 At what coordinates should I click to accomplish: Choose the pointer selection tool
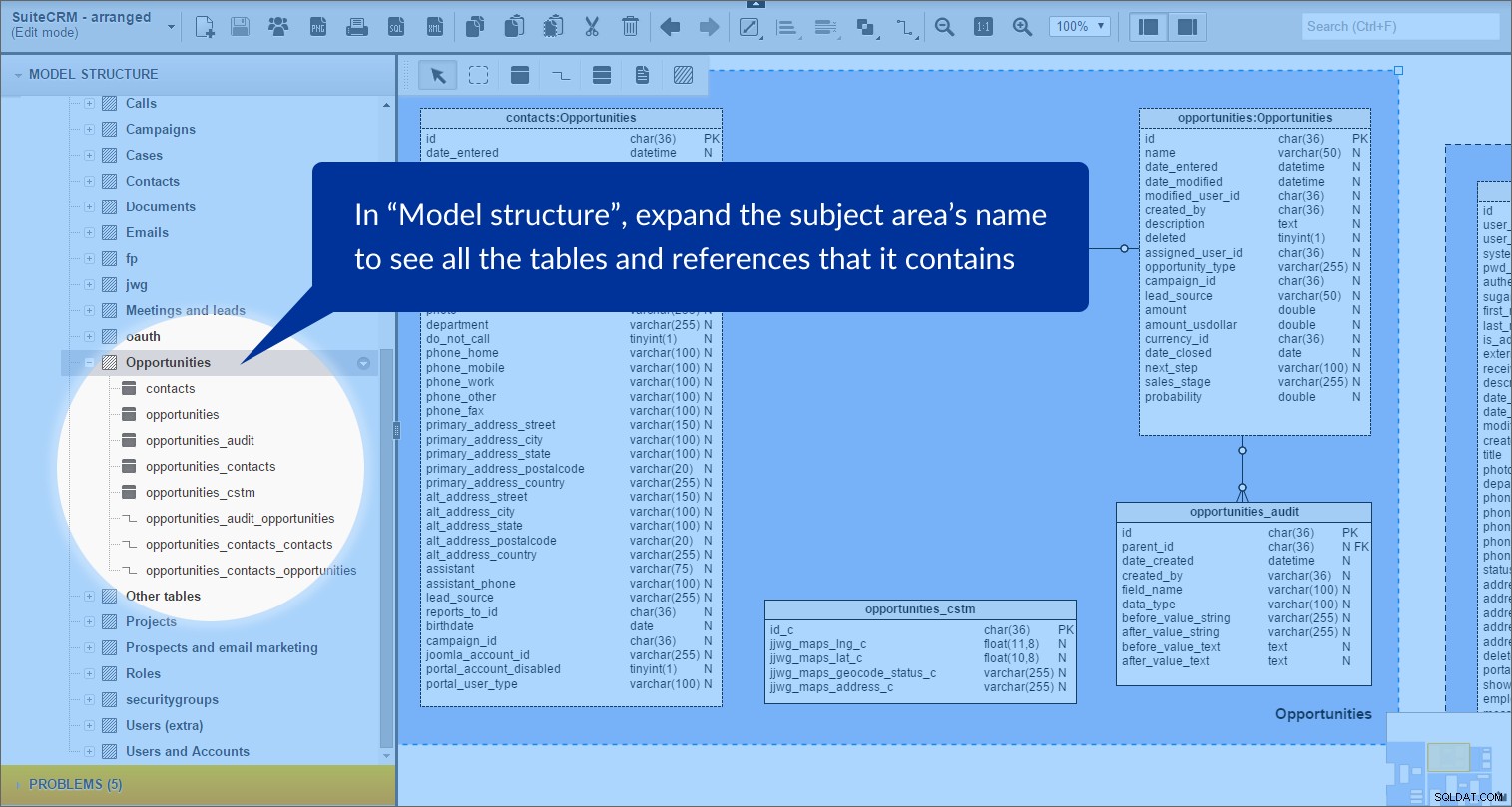[x=438, y=75]
